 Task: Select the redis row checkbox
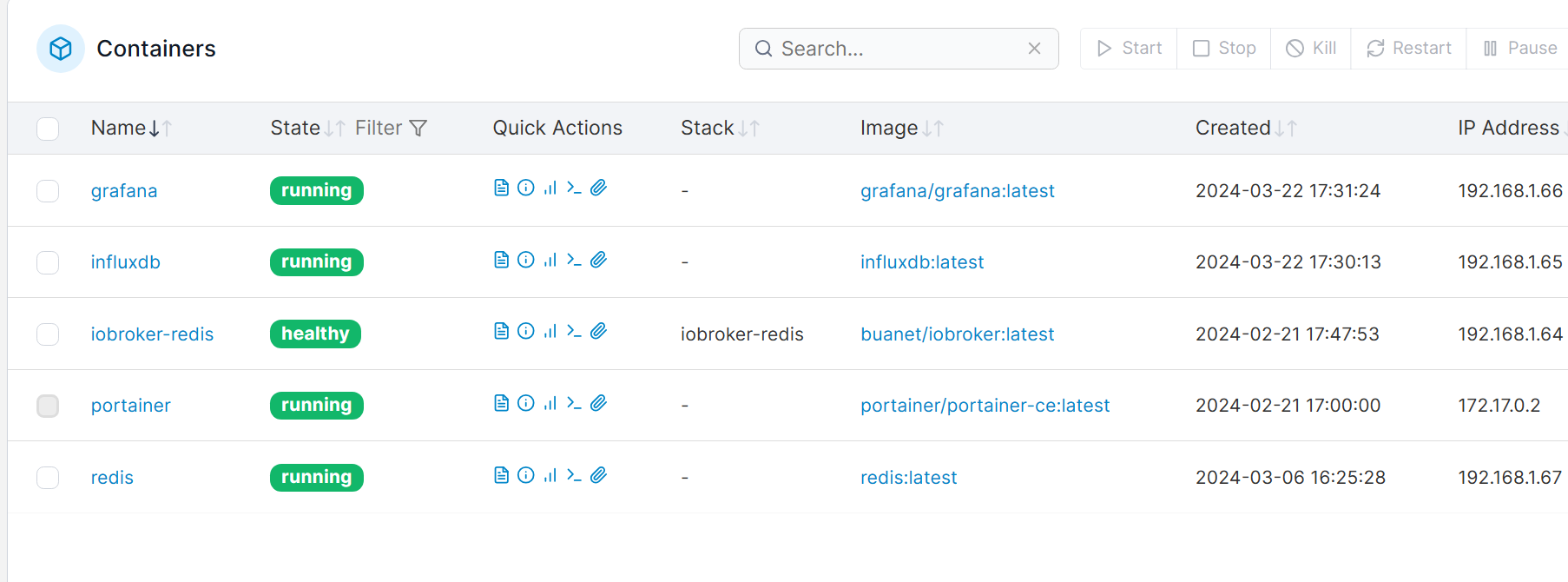point(48,478)
